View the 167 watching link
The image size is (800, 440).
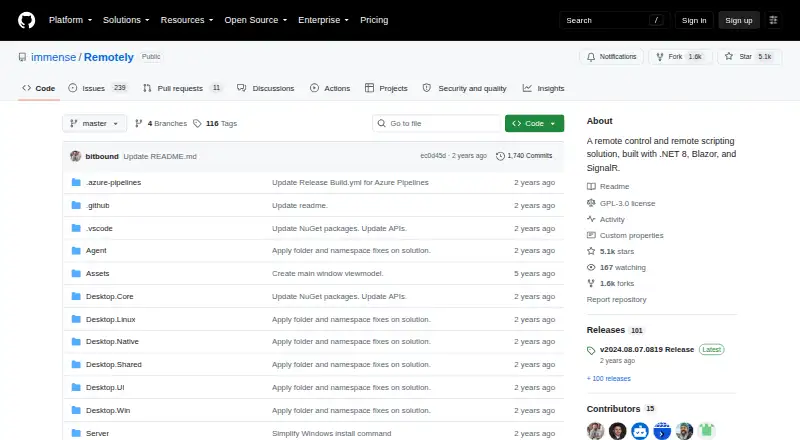pos(616,267)
